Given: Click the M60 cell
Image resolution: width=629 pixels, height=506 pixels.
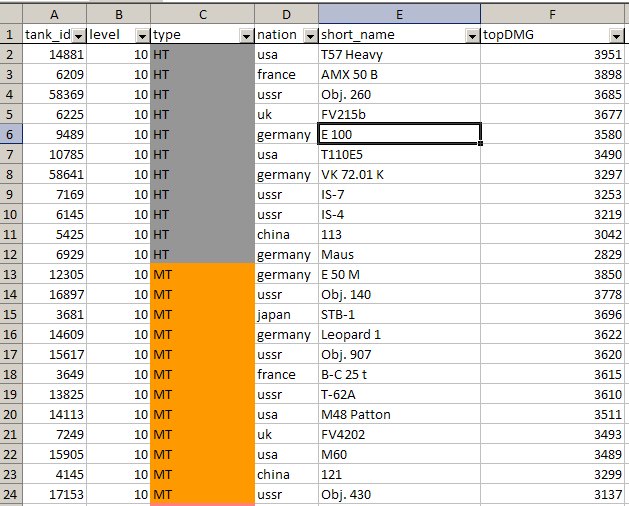Looking at the screenshot, I should (400, 454).
